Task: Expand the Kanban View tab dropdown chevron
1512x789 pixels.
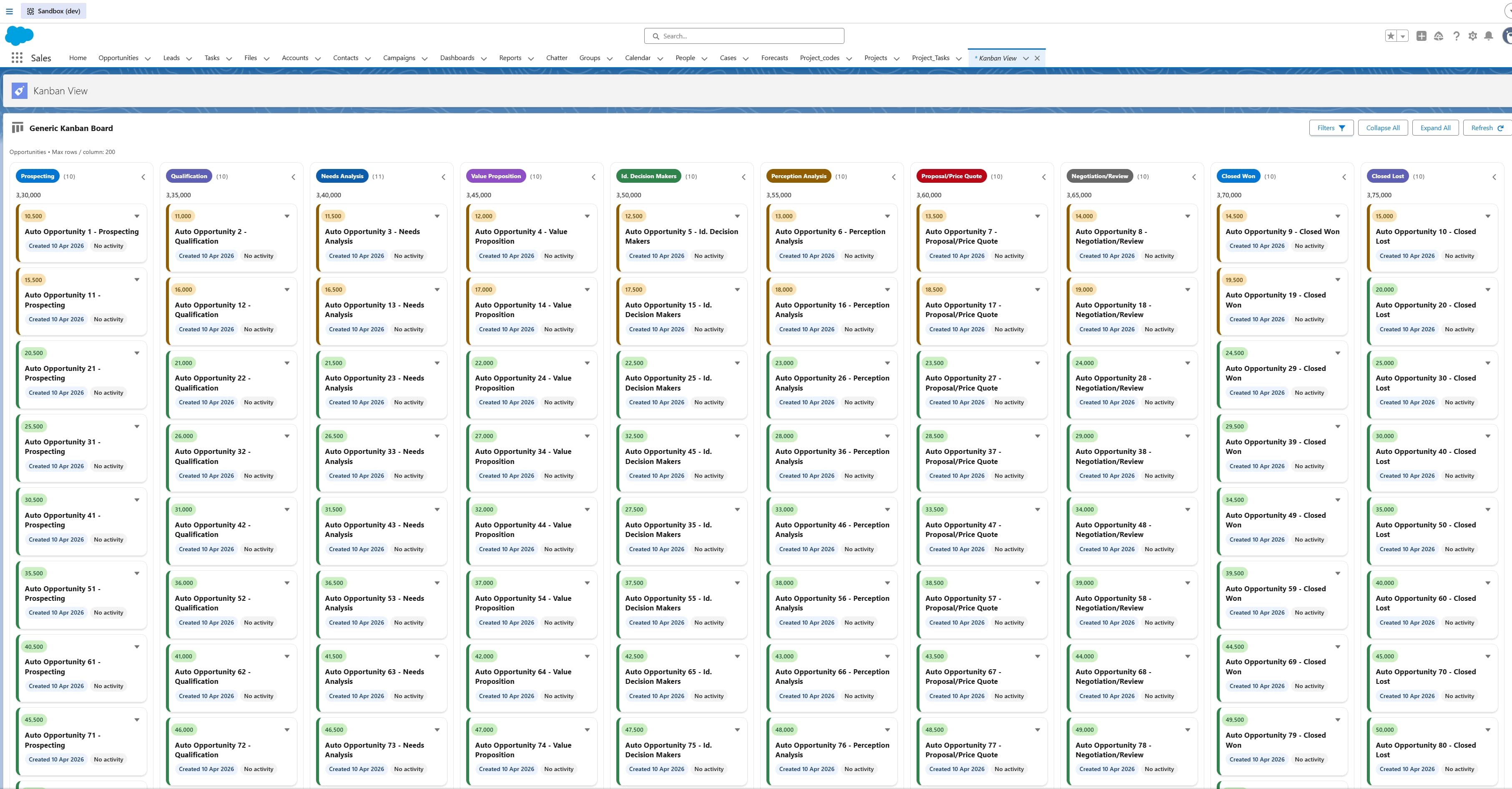Action: [x=1025, y=59]
